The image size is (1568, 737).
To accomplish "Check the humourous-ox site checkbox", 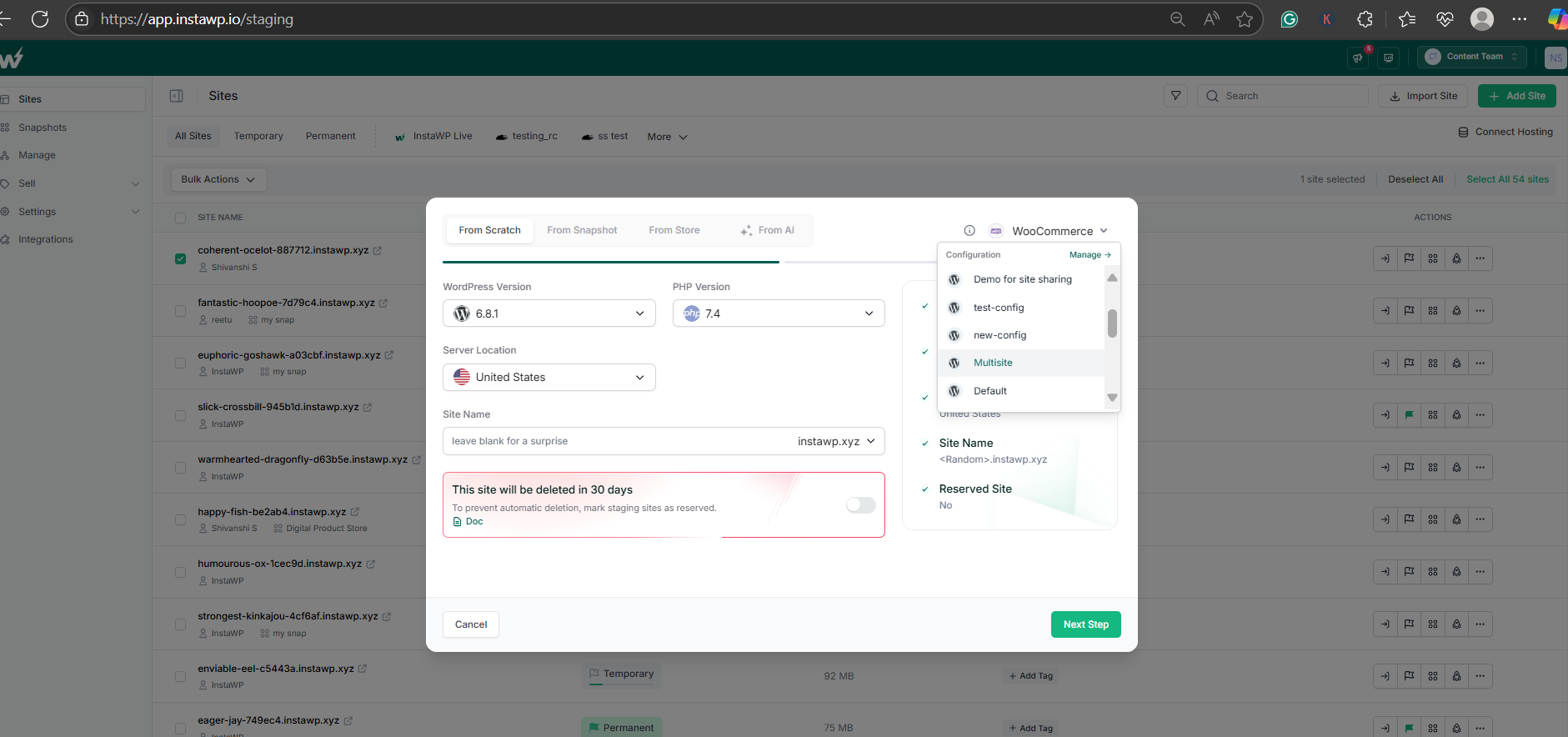I will click(x=180, y=572).
